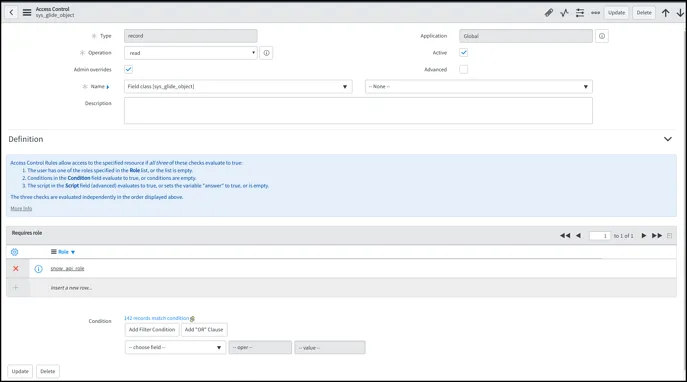Click into the Description text area
Screen dimensions: 687x382
tap(358, 110)
